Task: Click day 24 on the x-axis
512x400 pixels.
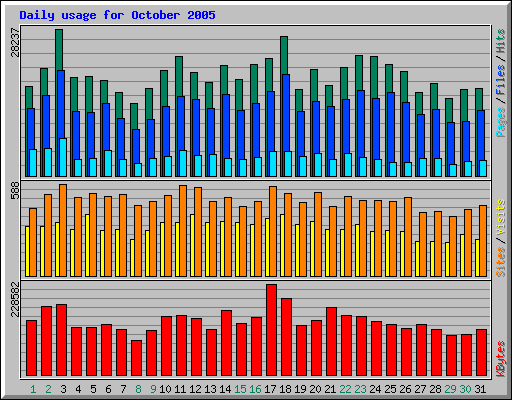Action: [x=375, y=389]
